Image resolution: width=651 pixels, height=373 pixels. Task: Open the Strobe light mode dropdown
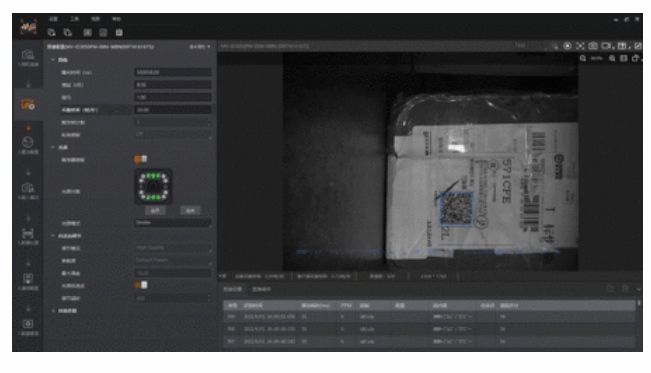pos(172,223)
